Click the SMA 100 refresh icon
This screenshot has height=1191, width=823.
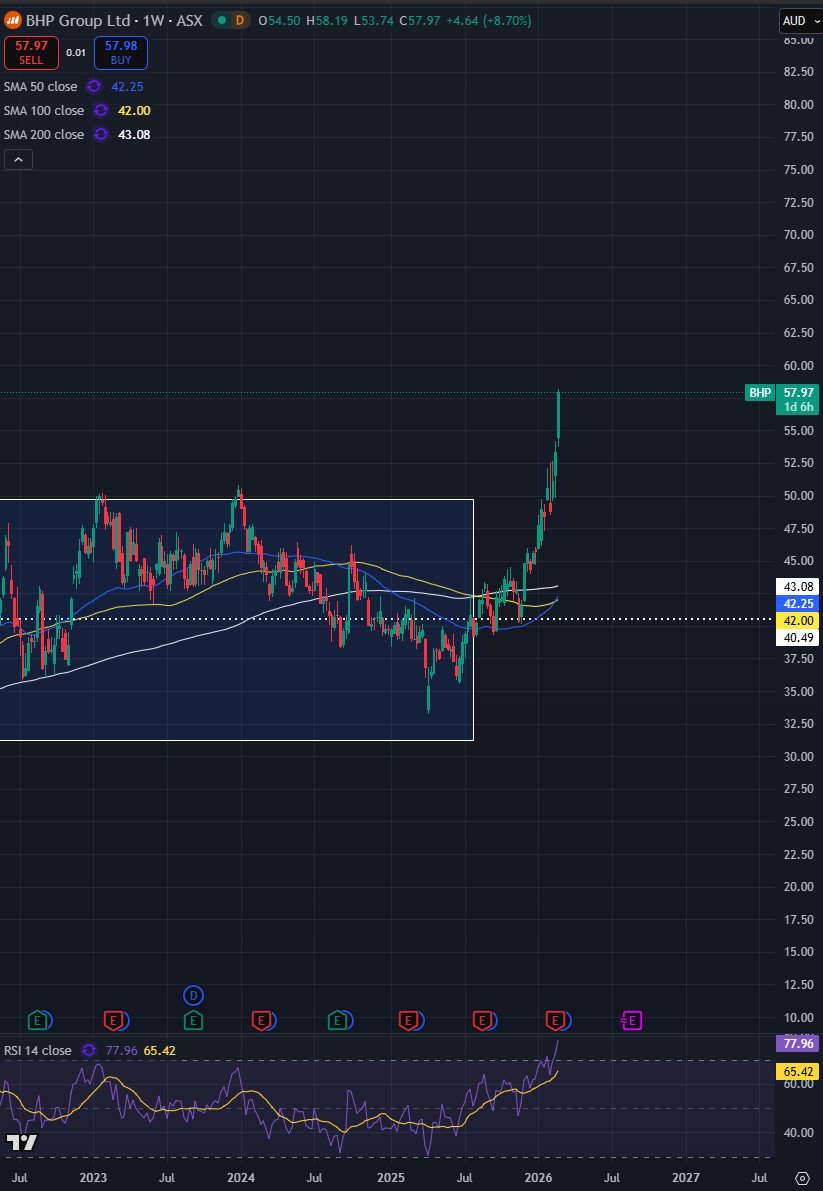point(101,111)
